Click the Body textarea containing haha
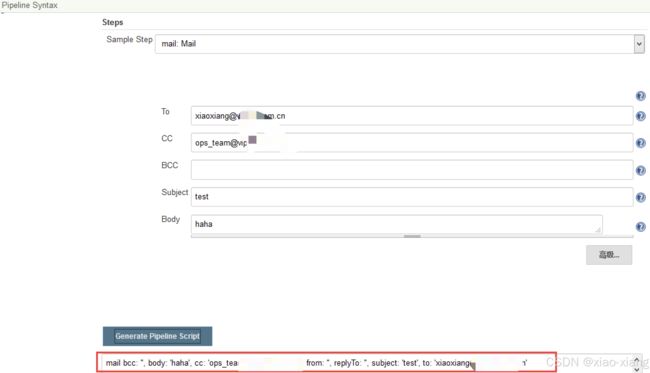Viewport: 650px width, 373px height. point(397,224)
